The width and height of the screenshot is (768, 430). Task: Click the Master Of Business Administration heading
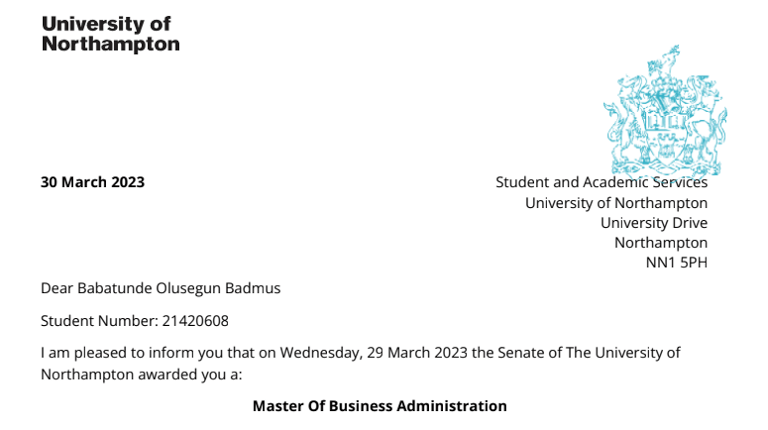pos(380,406)
